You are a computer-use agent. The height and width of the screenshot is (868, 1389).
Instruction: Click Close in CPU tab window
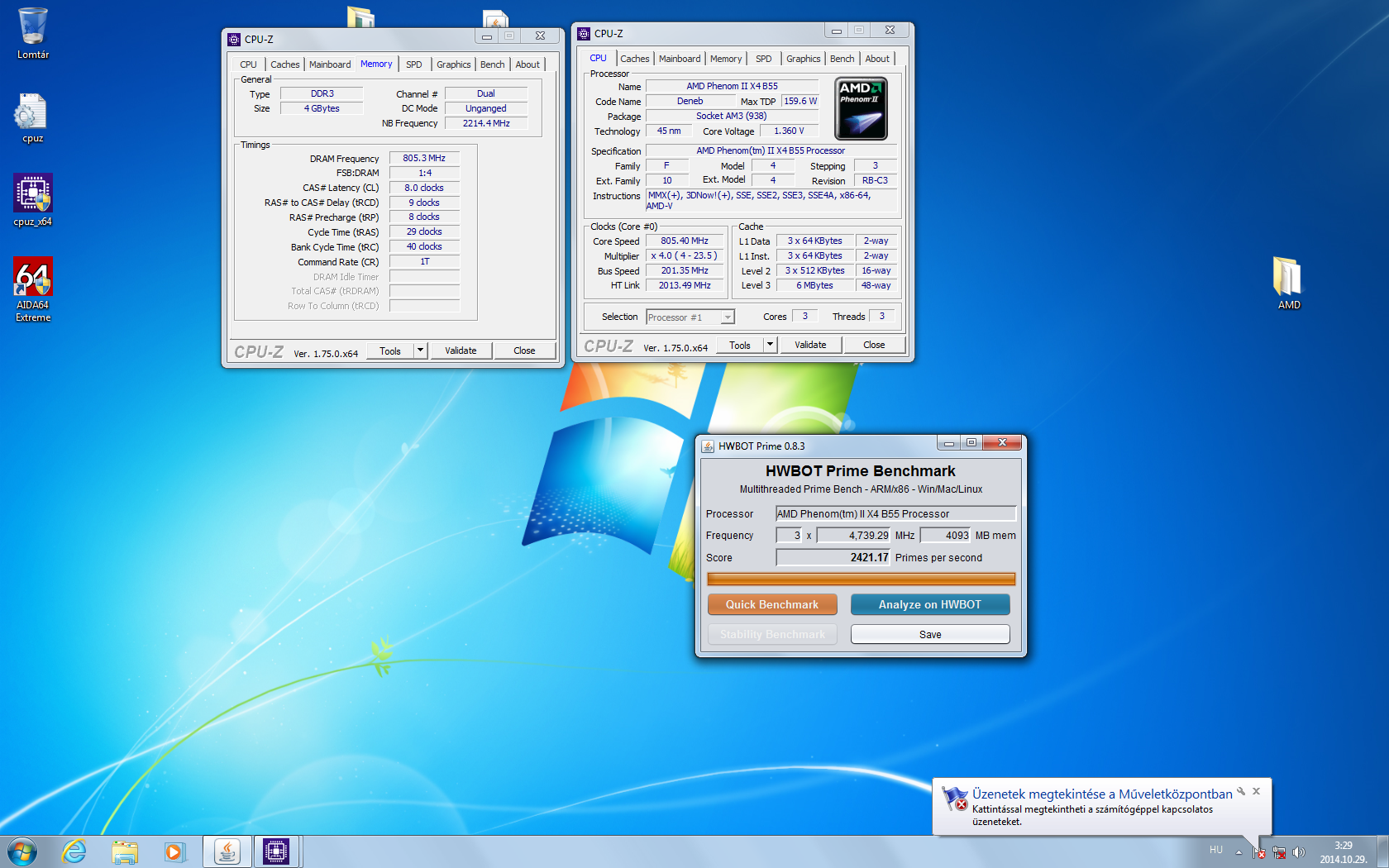click(874, 345)
